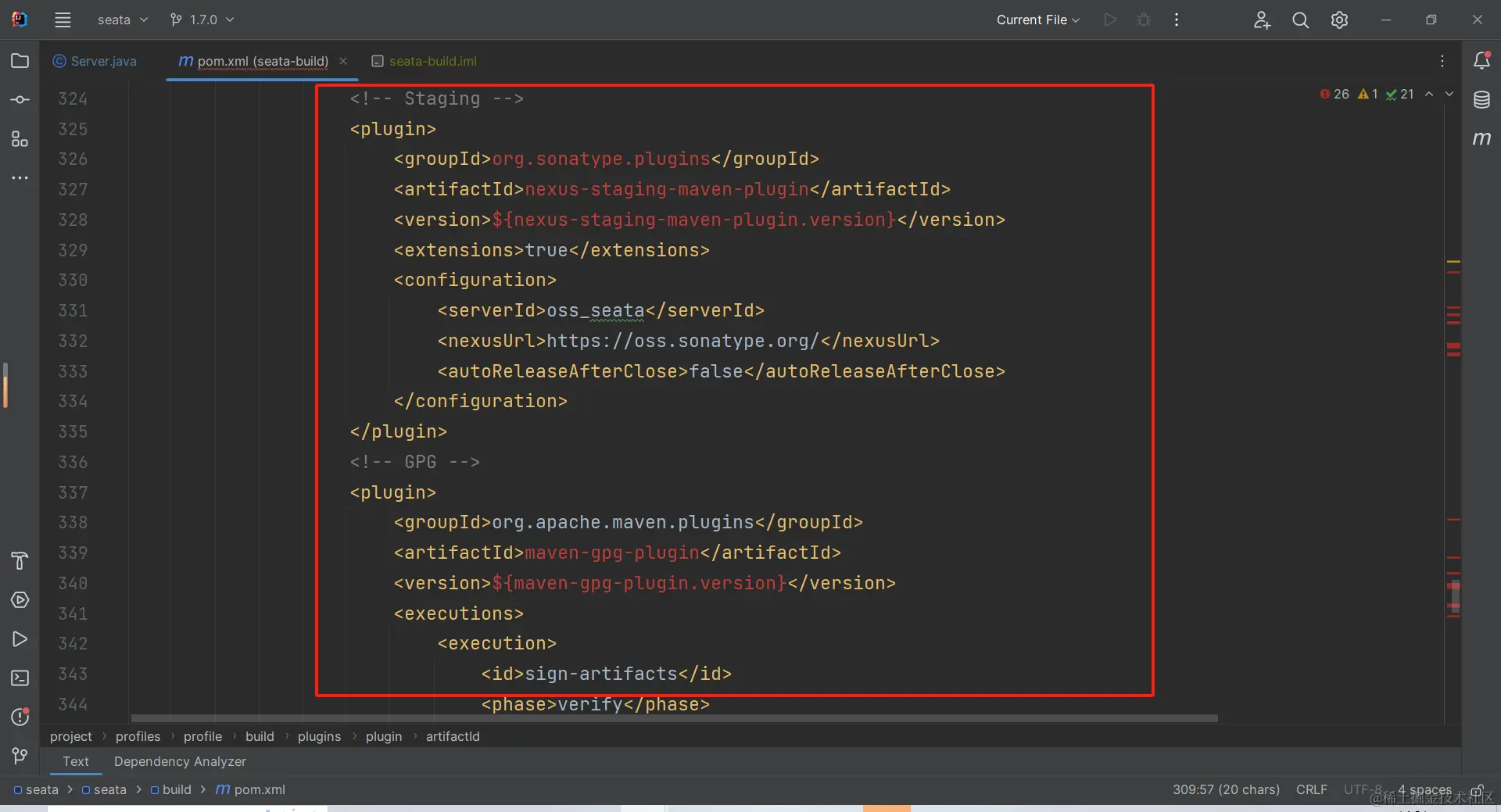The height and width of the screenshot is (812, 1501).
Task: Click the errors count indicator 26
Action: pos(1334,94)
